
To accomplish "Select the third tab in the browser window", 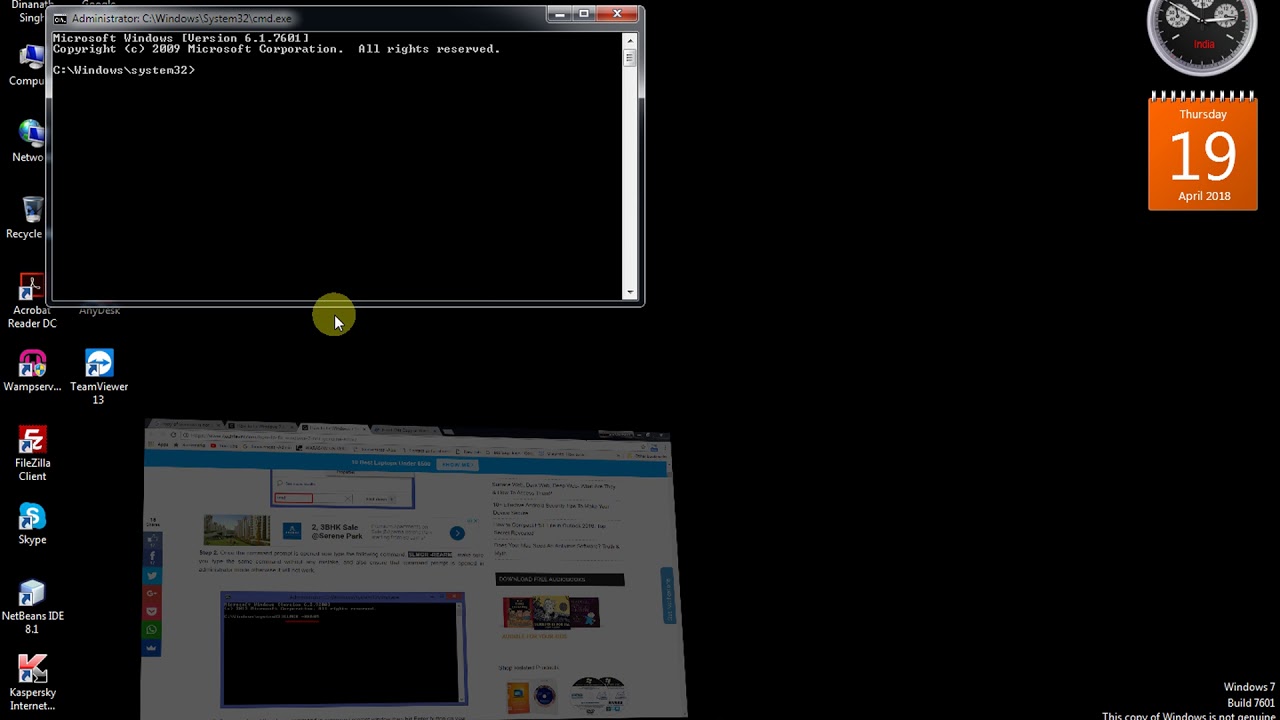I will point(336,428).
